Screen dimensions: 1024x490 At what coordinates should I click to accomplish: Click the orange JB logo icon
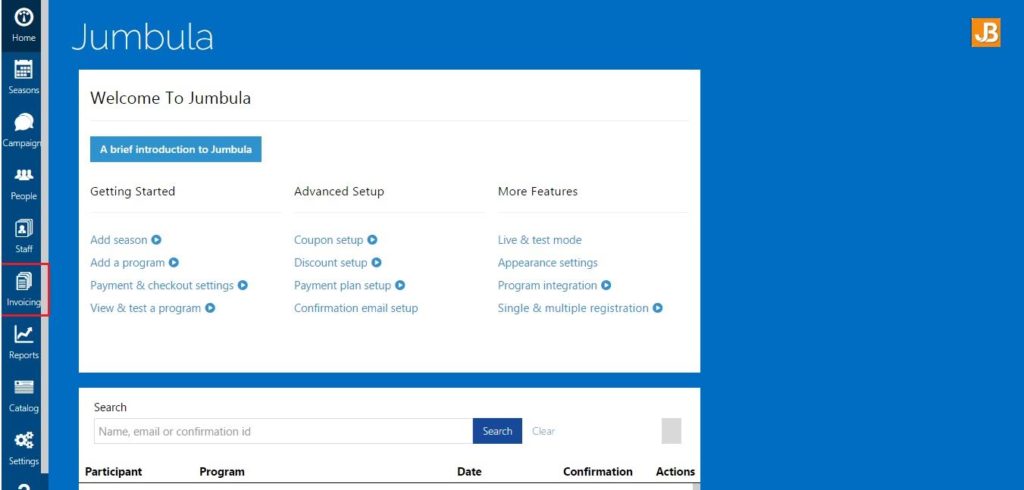tap(985, 33)
